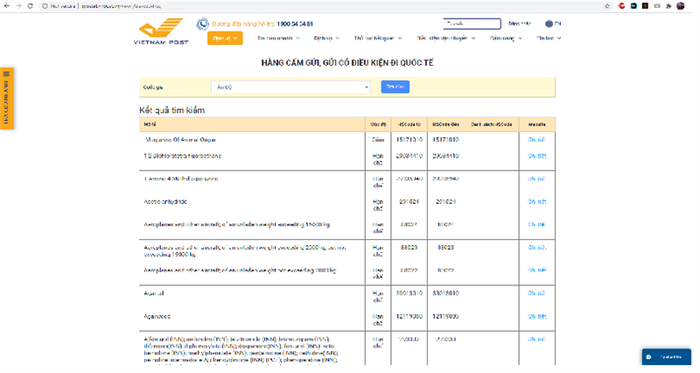Image resolution: width=700 pixels, height=373 pixels.
Task: Click the globe language icon
Action: tap(549, 24)
